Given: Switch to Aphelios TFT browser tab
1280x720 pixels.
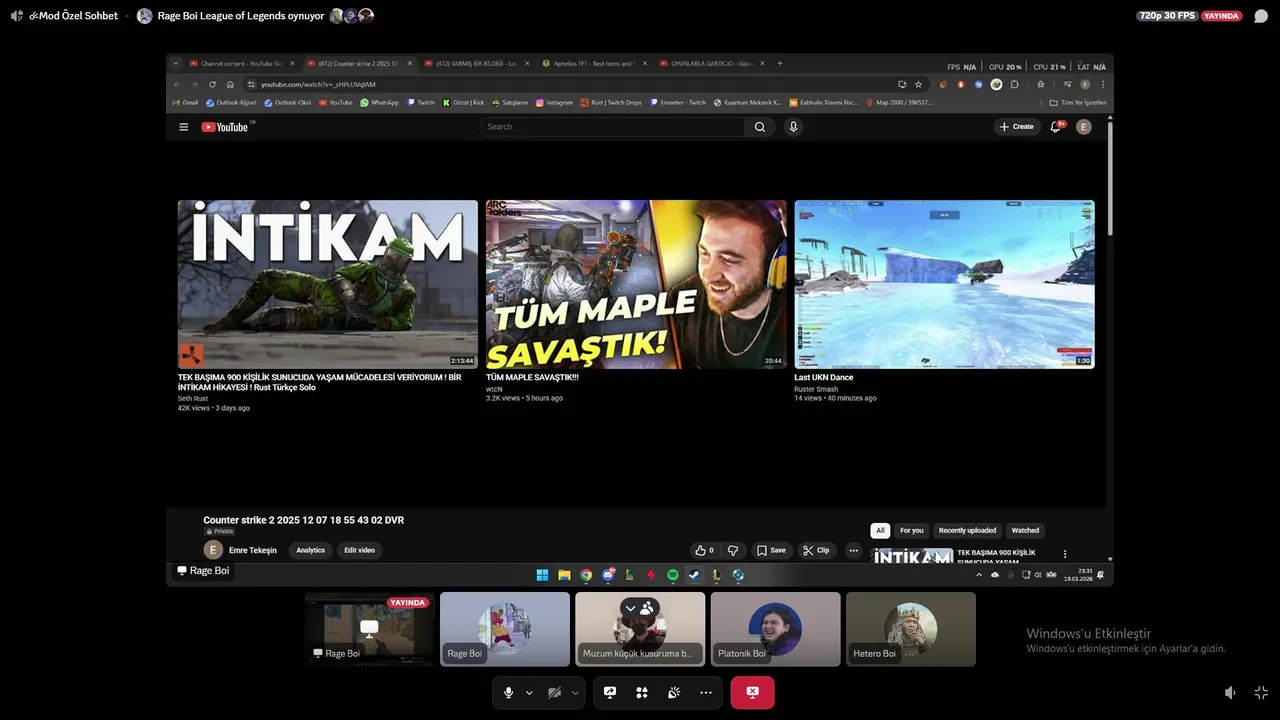Looking at the screenshot, I should click(594, 63).
